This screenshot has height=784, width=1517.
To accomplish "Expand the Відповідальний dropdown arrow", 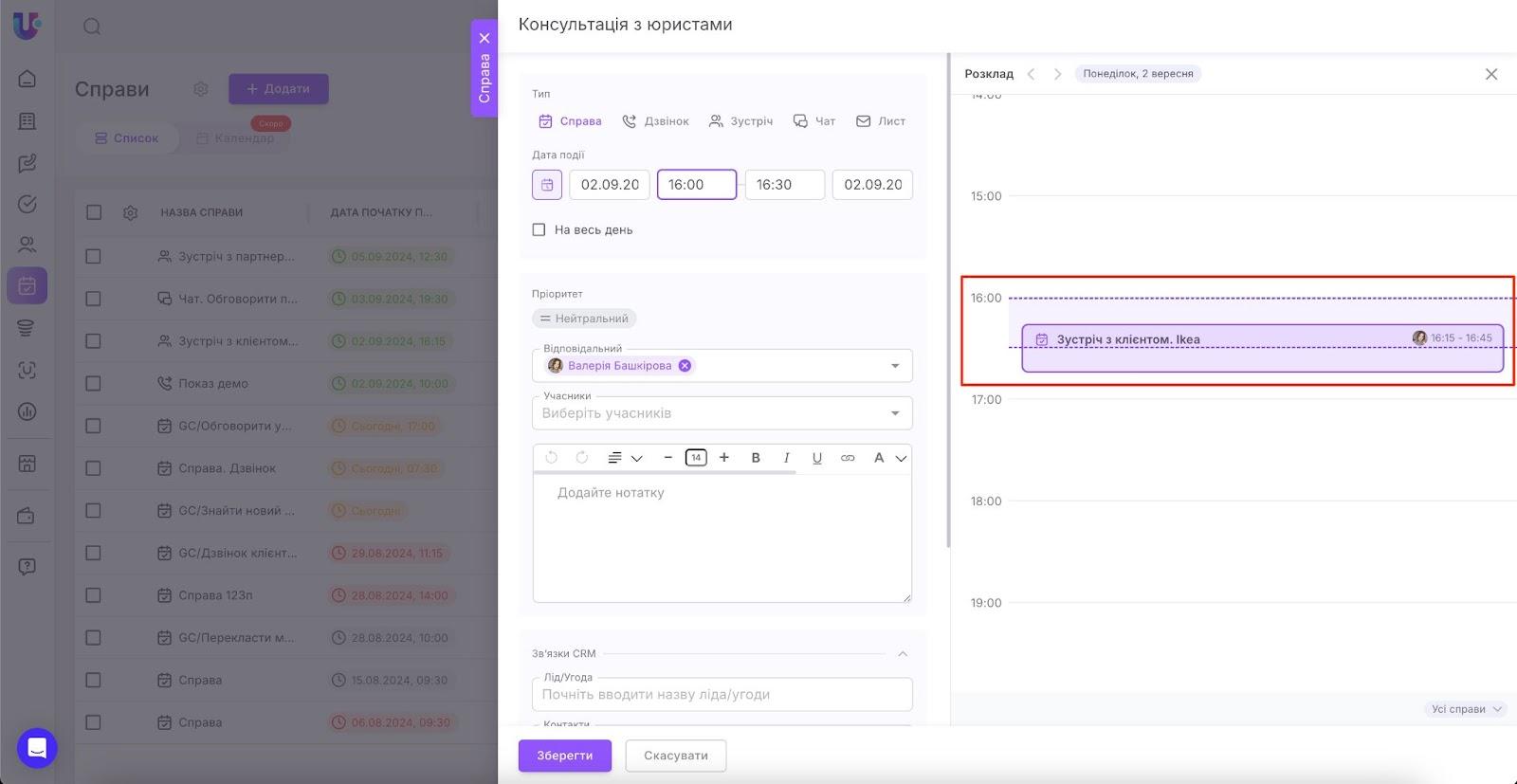I will pyautogui.click(x=895, y=366).
